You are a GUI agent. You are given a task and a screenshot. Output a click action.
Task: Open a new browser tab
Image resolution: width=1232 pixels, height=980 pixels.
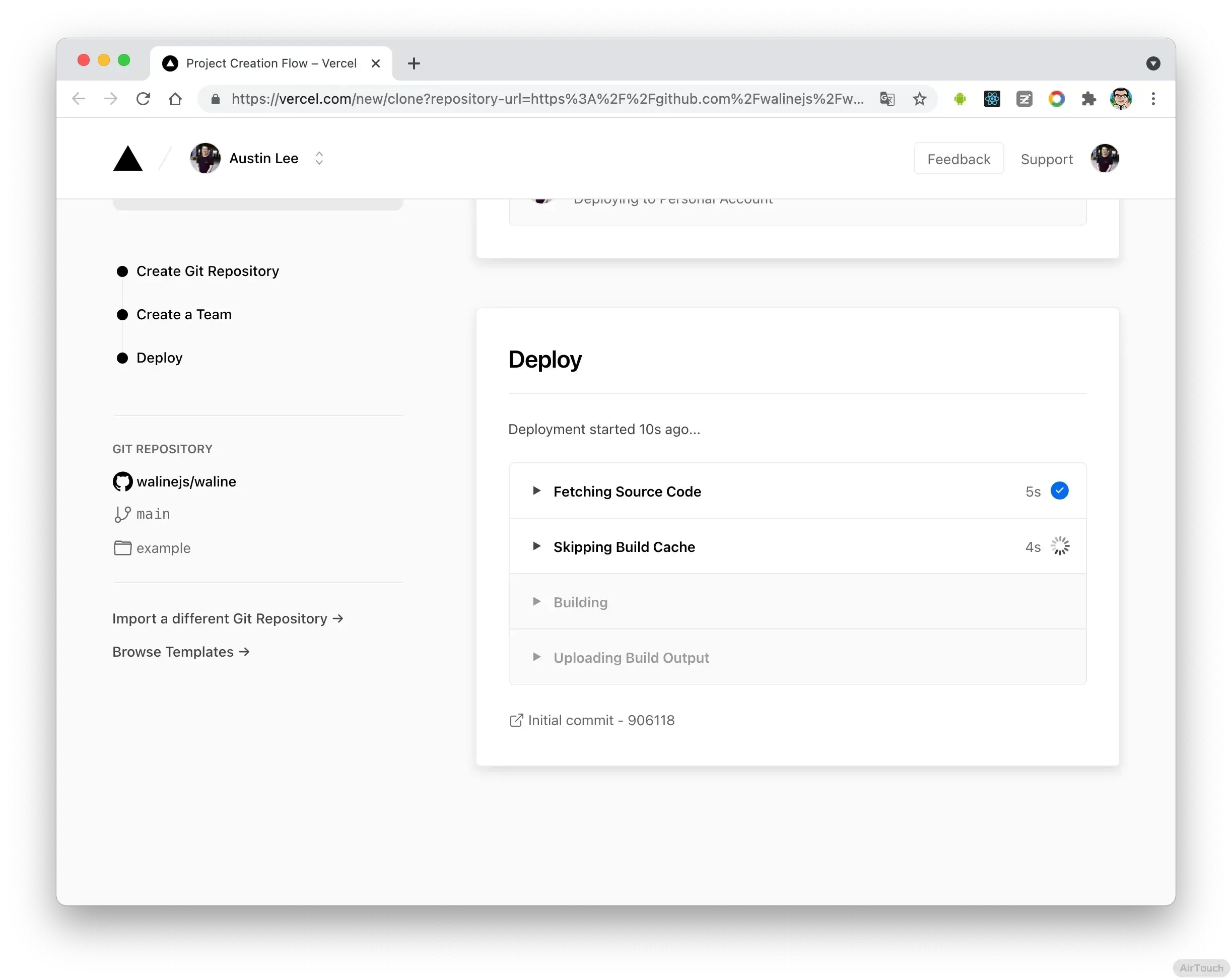tap(414, 63)
